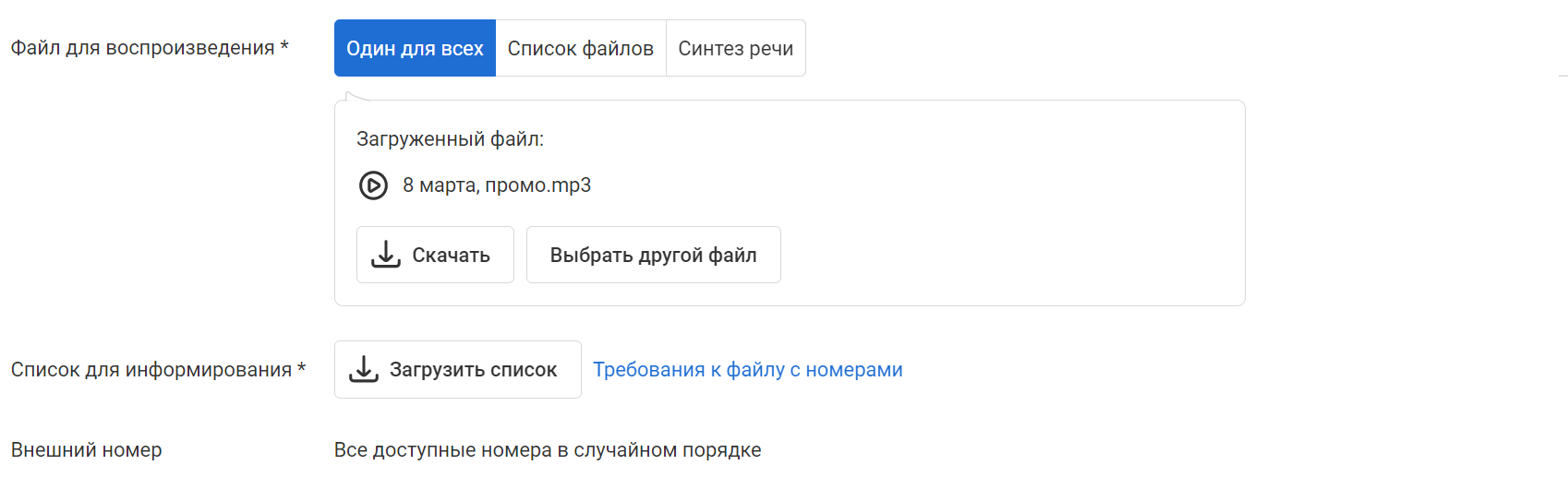The image size is (1568, 489).
Task: Click the pointer notch atop the file panel
Action: pos(350,96)
